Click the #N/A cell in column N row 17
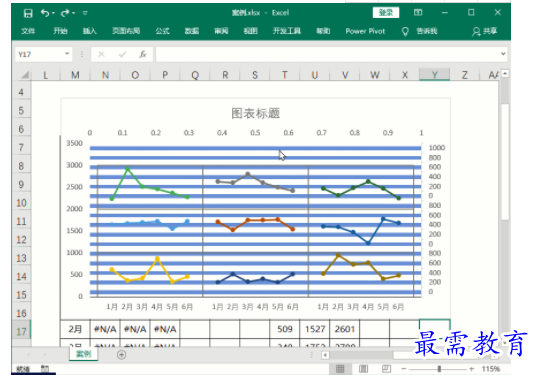The image size is (536, 375). click(105, 329)
